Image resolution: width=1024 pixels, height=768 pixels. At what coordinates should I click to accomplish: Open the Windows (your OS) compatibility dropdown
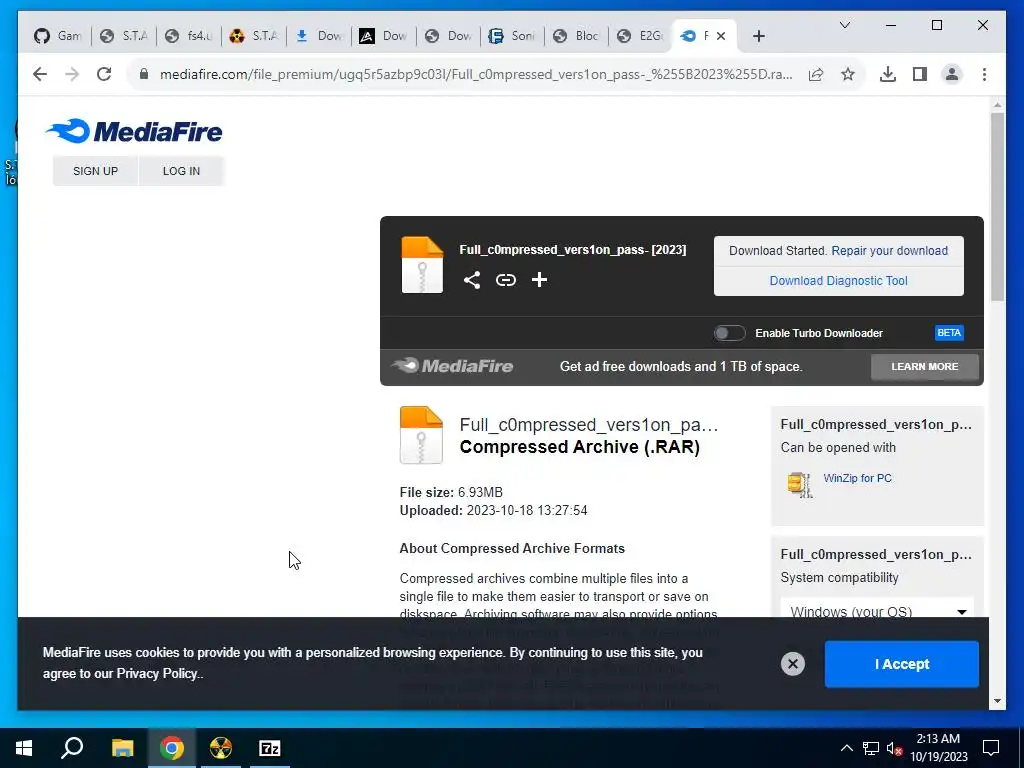pos(877,611)
